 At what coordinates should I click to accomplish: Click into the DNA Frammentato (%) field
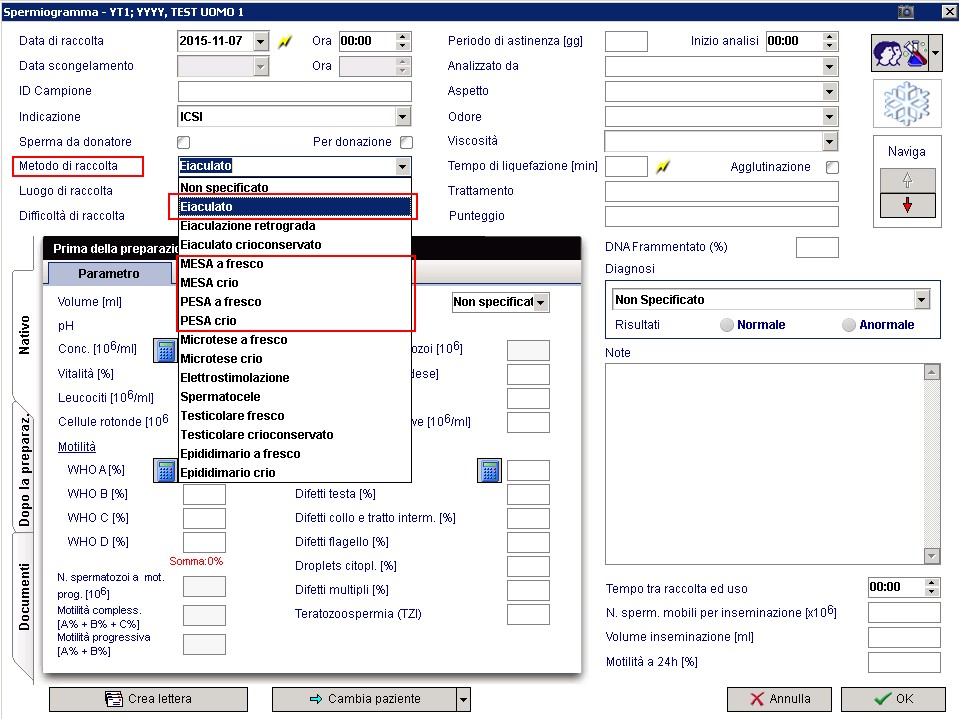817,248
